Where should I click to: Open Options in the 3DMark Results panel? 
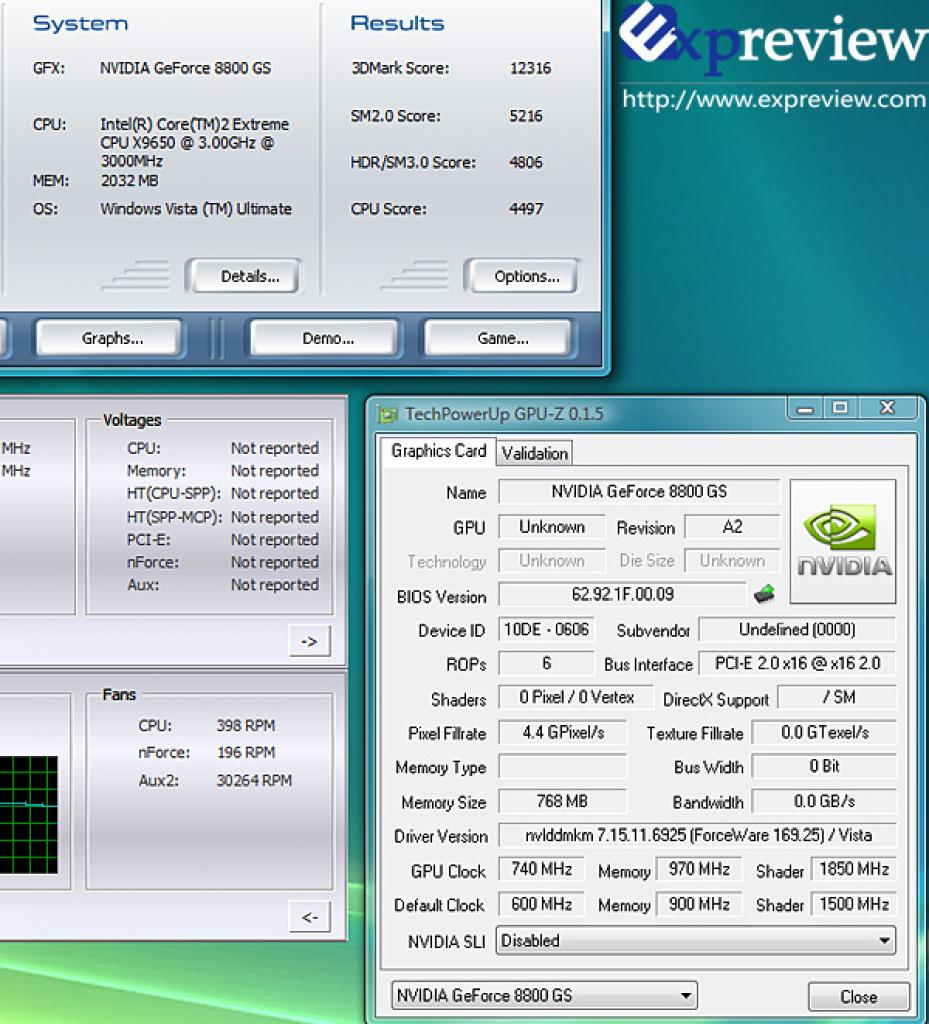(x=522, y=276)
